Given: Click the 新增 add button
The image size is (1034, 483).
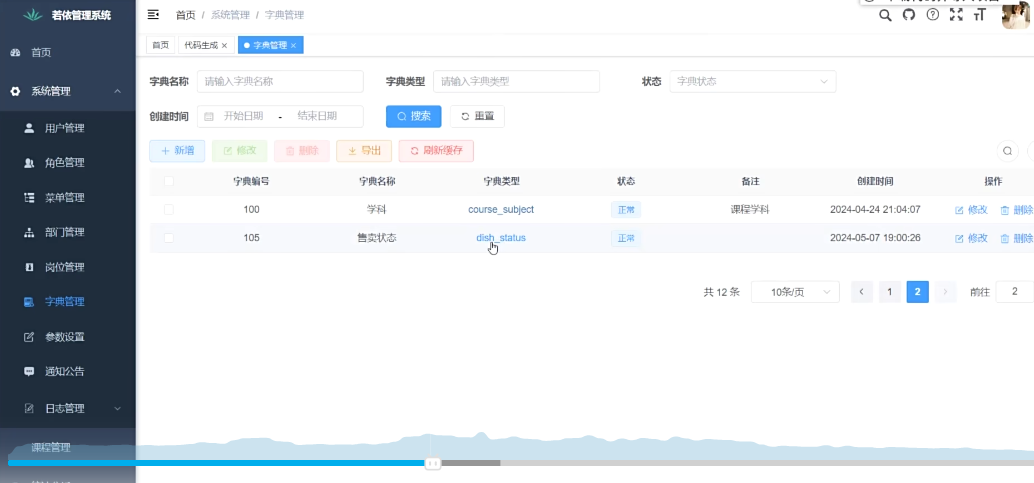Looking at the screenshot, I should pos(177,151).
